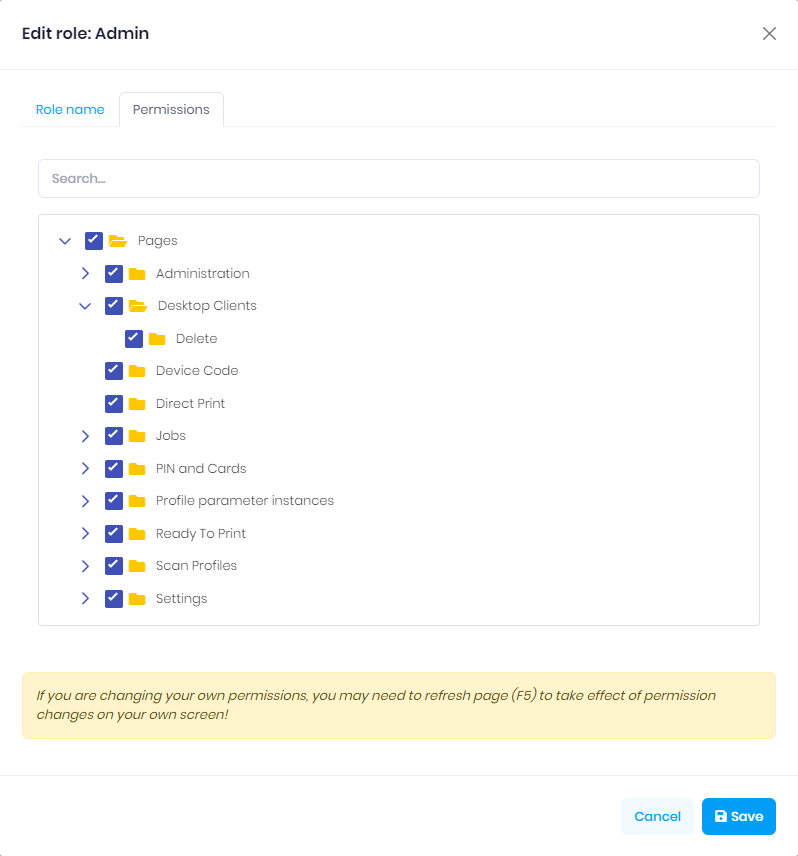Uncheck the Pages root checkbox
Viewport: 798px width, 856px height.
(x=94, y=241)
